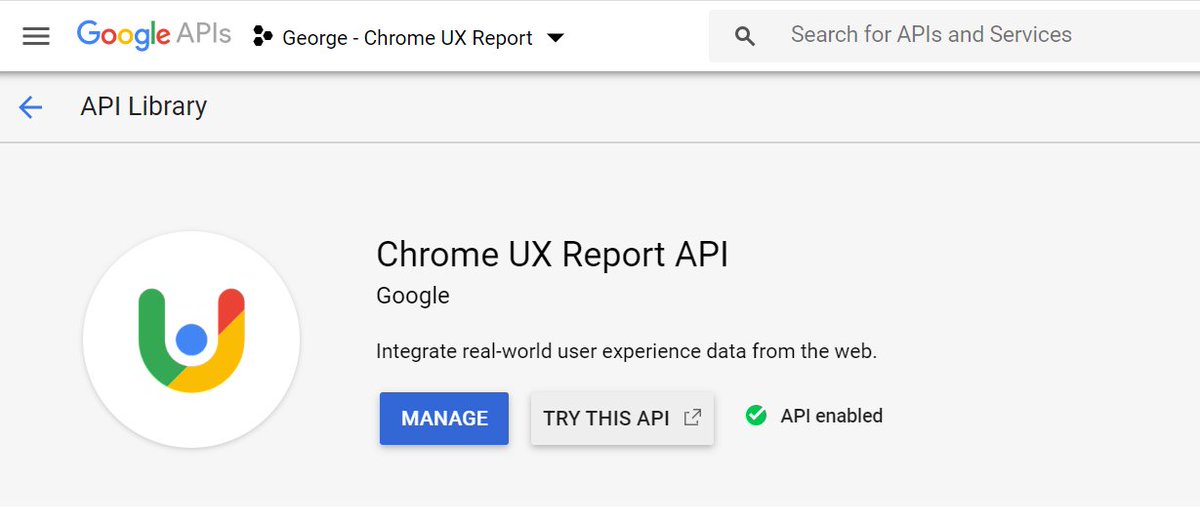Click the external link icon on Try This API
1200x521 pixels.
[x=692, y=417]
